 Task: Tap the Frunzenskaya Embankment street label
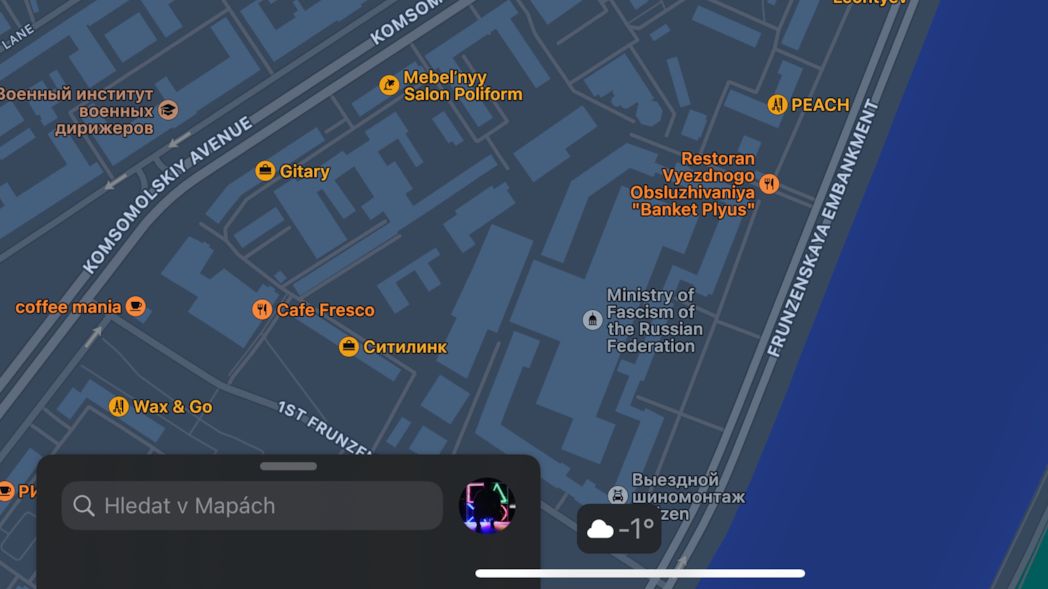pos(822,228)
